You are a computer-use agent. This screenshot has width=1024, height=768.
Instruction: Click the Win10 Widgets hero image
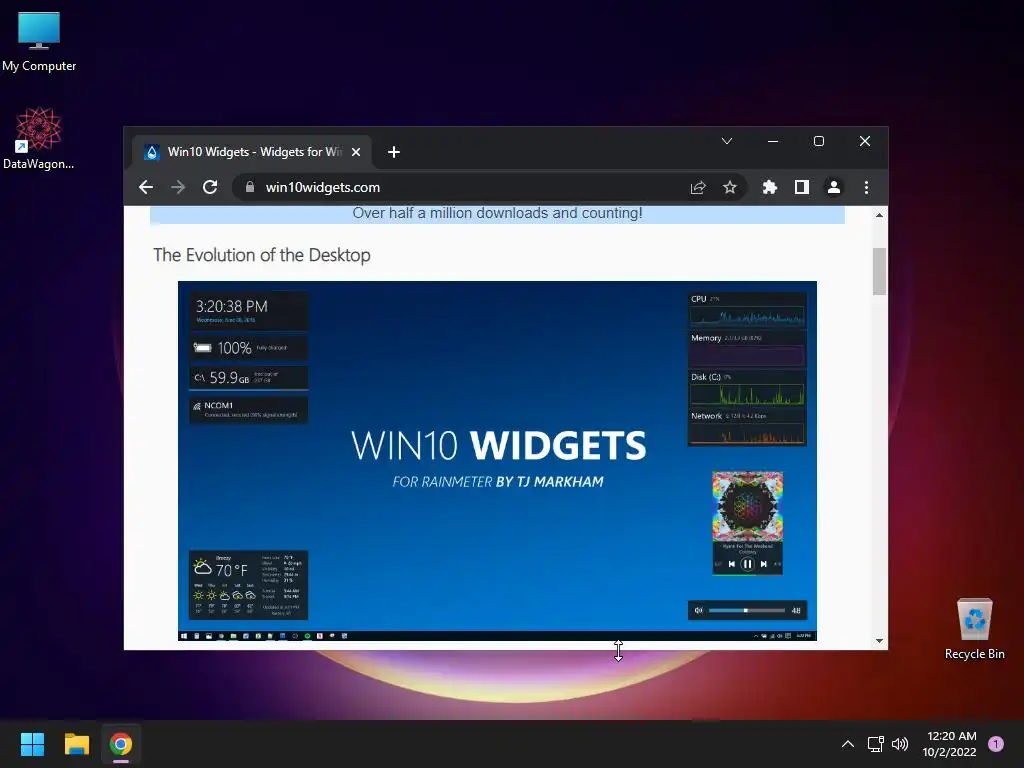pyautogui.click(x=497, y=460)
